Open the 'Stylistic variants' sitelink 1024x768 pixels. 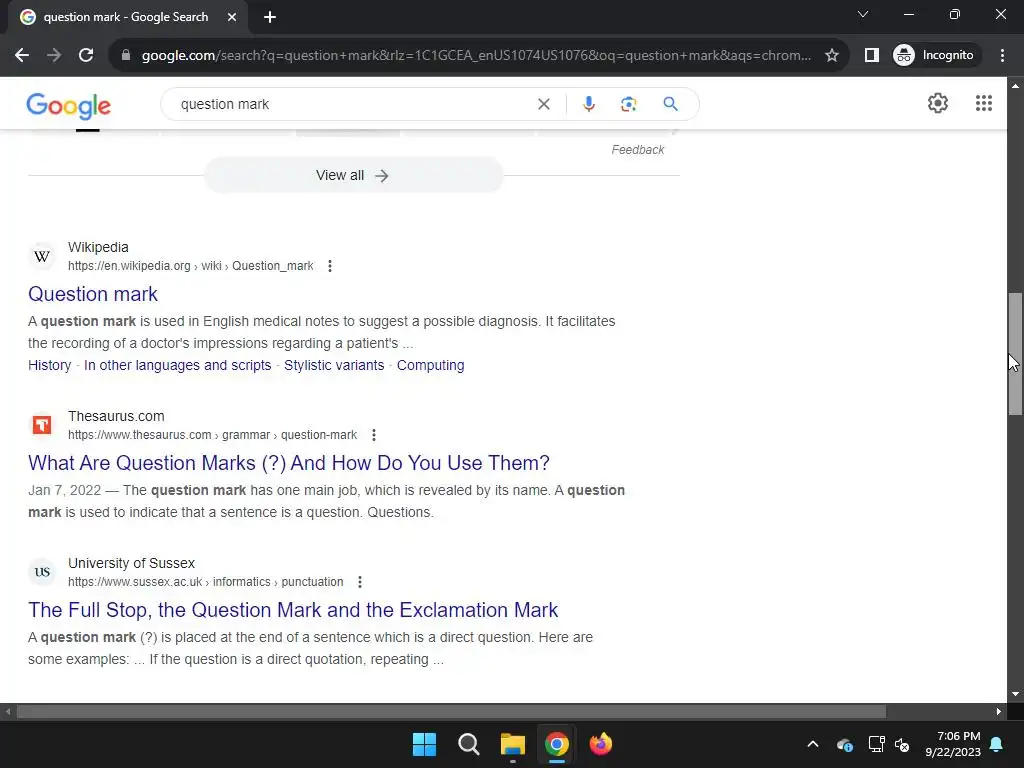pos(334,366)
